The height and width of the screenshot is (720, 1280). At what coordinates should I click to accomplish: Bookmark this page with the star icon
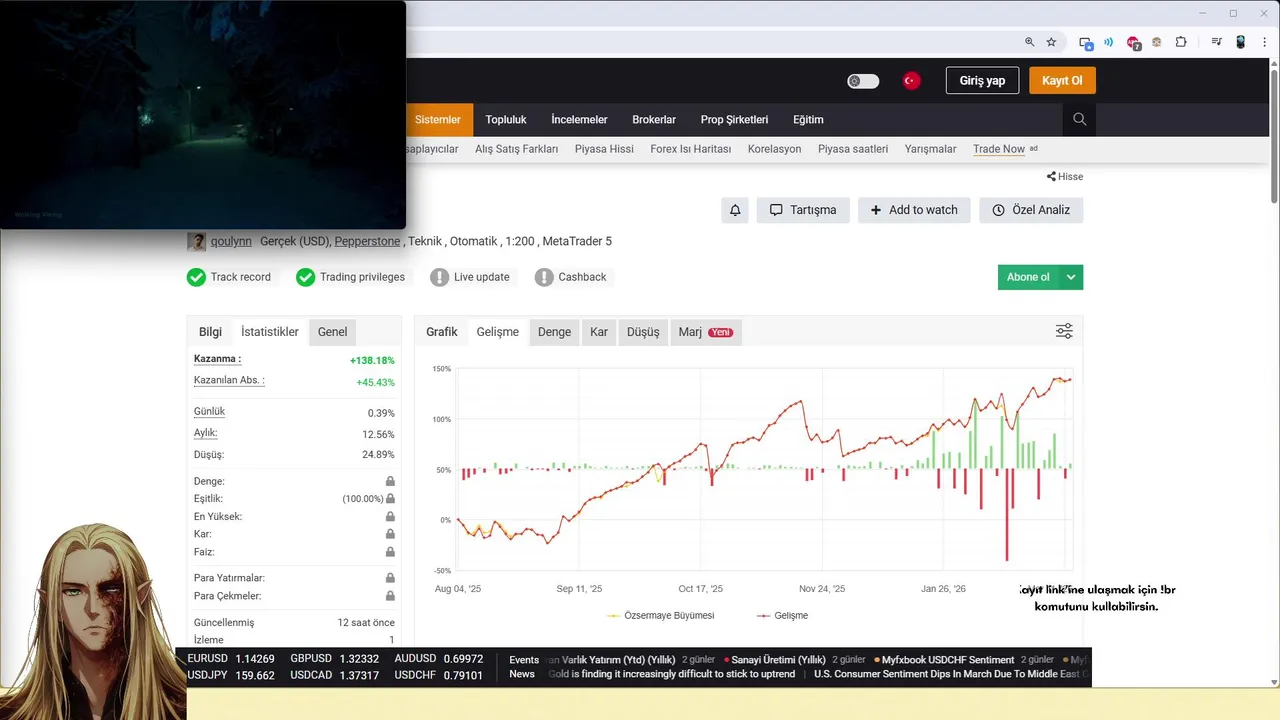coord(1051,42)
